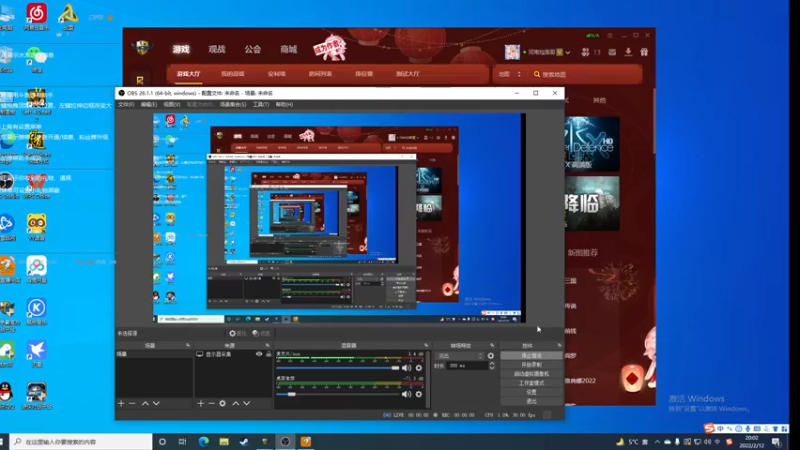This screenshot has width=800, height=450.
Task: Open the scene transition properties gear
Action: point(491,356)
